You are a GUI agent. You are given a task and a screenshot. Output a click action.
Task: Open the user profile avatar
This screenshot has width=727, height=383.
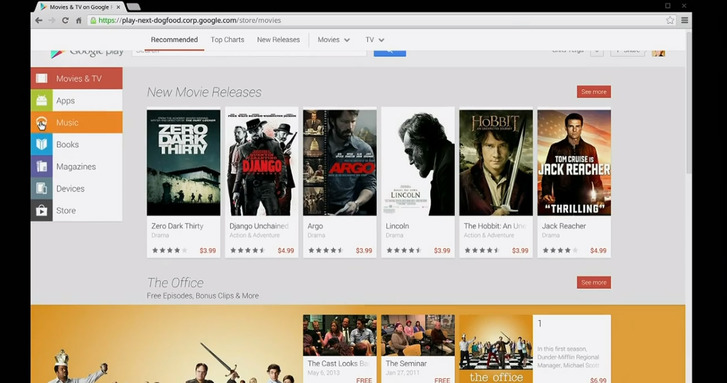(x=658, y=53)
